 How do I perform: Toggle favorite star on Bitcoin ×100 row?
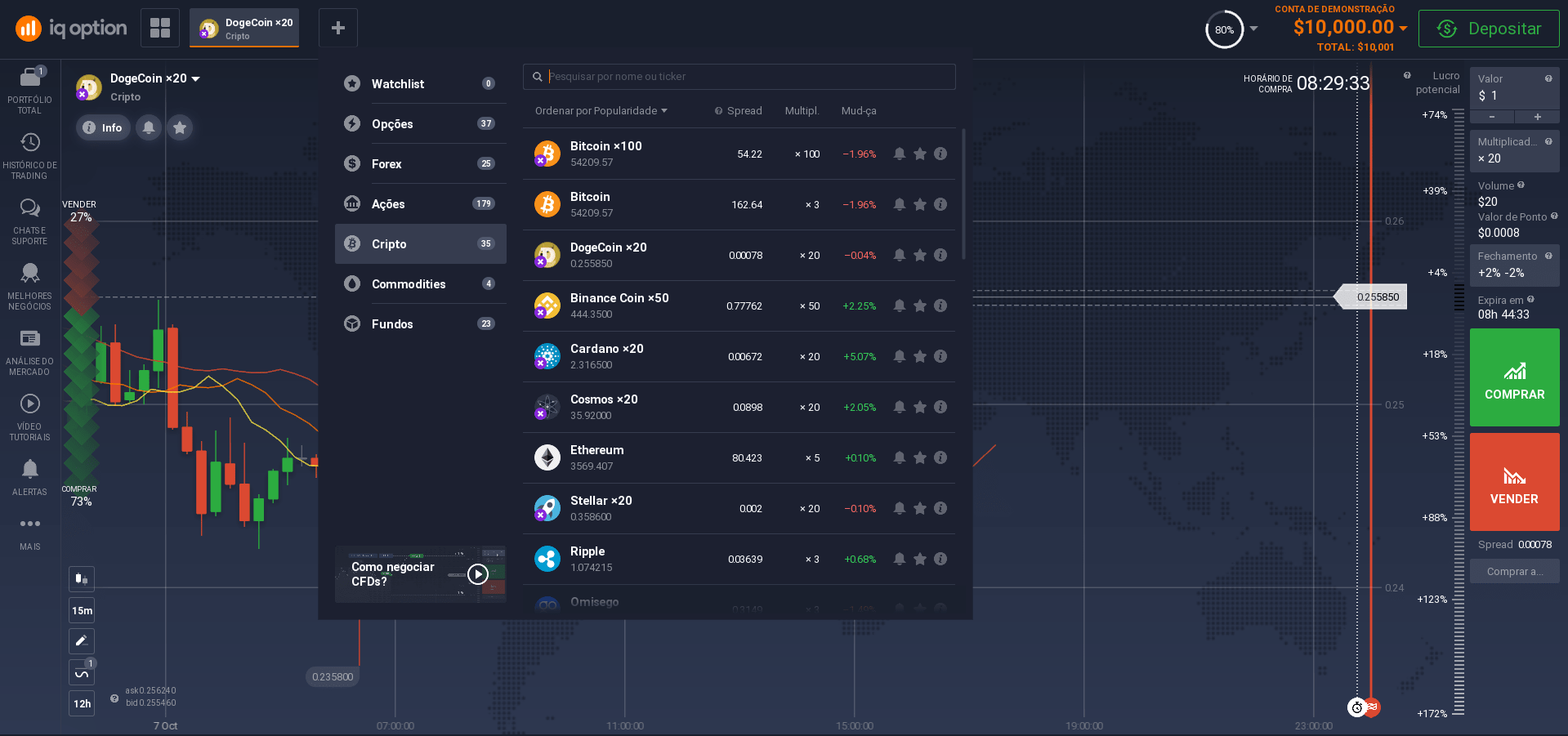920,154
